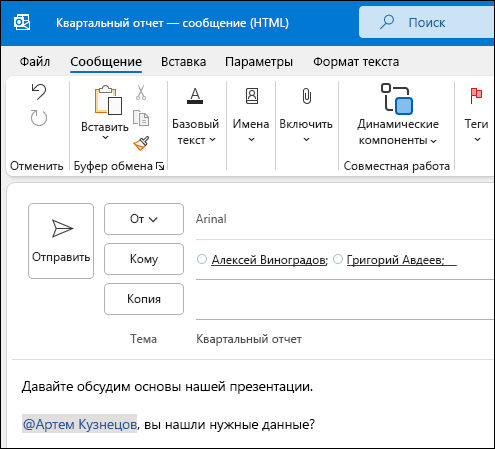Viewport: 495px width, 449px height.
Task: Open the Теги dropdown chevron
Action: pyautogui.click(x=477, y=140)
